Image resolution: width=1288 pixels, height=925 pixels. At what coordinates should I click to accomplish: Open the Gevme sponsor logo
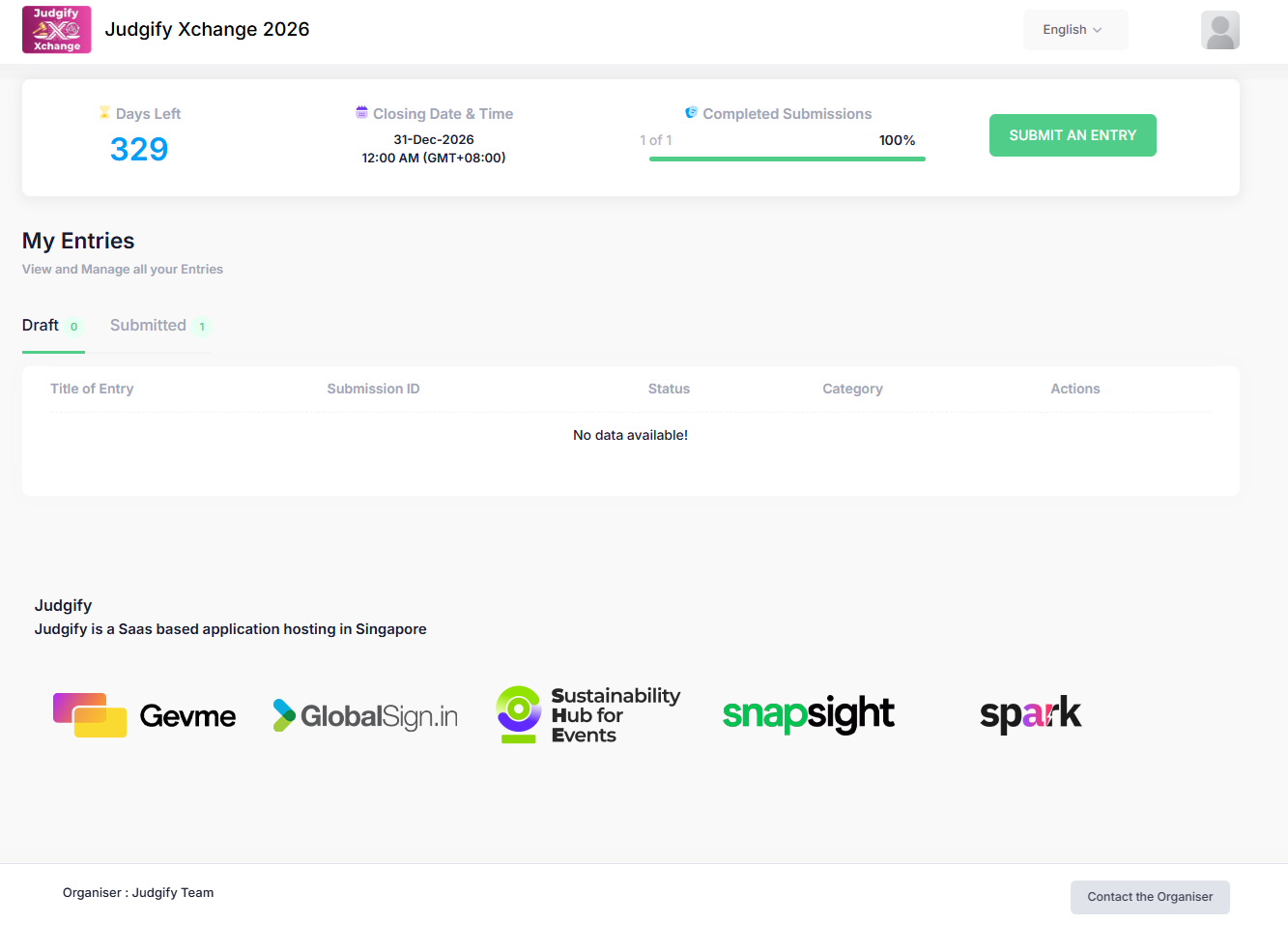coord(145,715)
